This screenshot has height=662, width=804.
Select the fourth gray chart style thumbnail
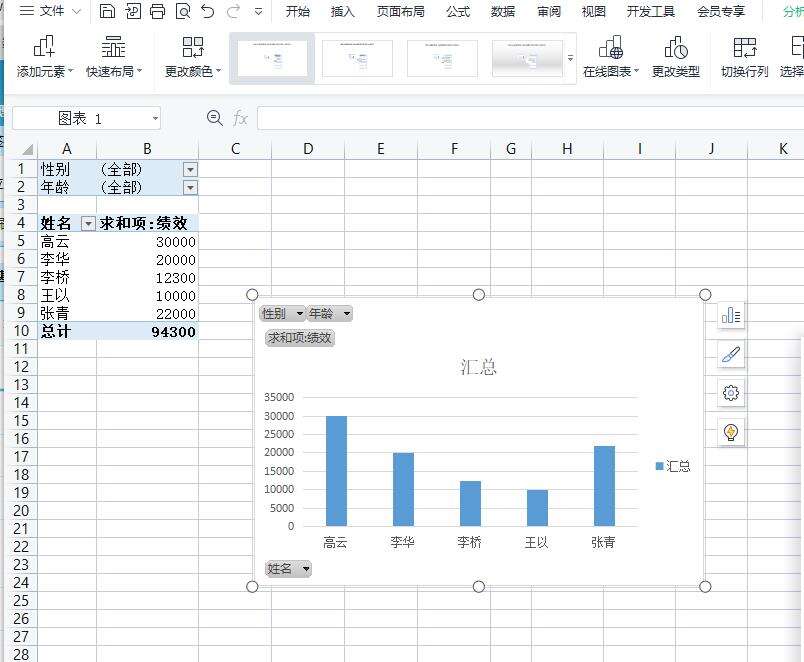click(527, 58)
